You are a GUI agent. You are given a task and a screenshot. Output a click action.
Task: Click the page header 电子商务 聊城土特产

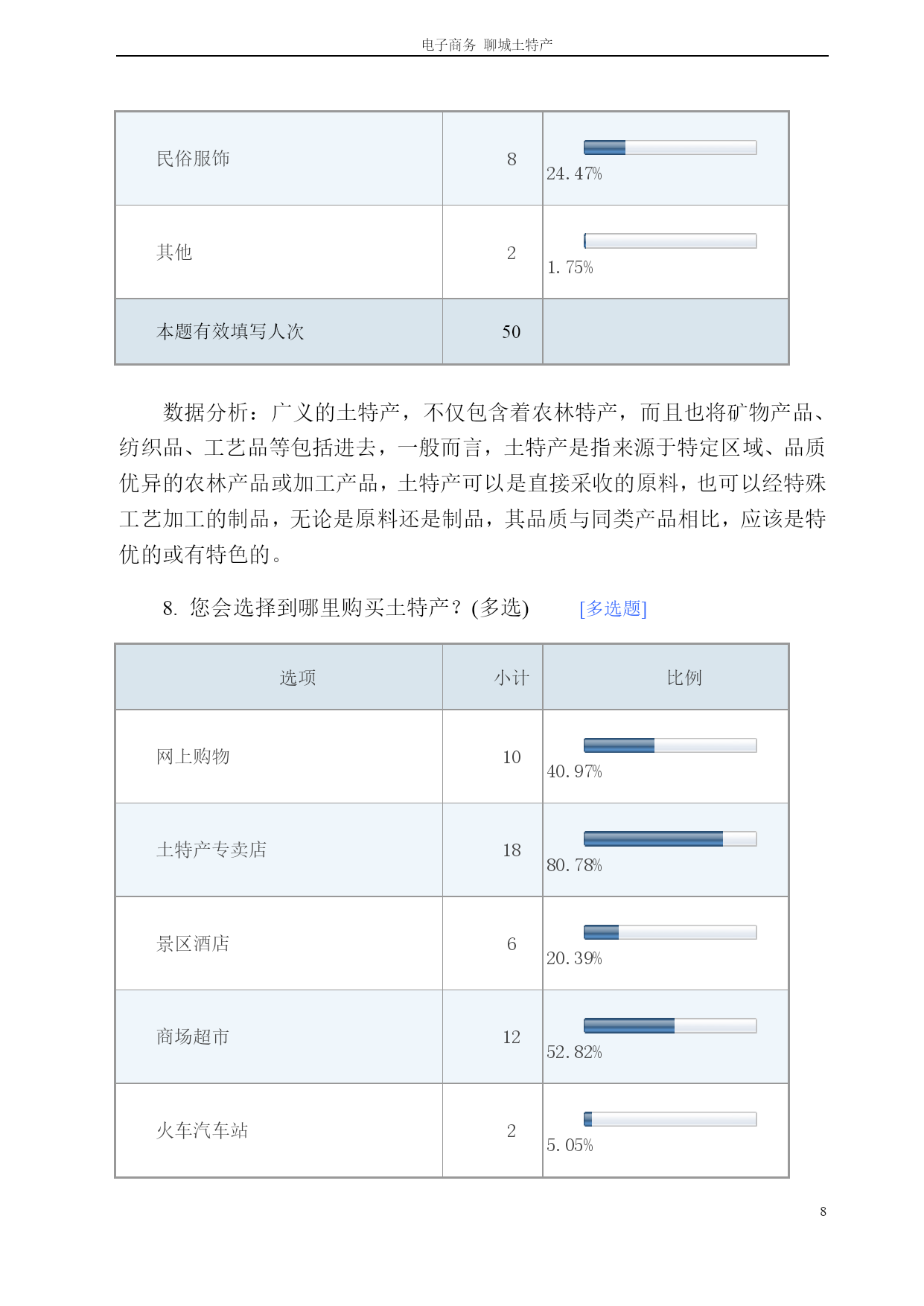(x=487, y=45)
